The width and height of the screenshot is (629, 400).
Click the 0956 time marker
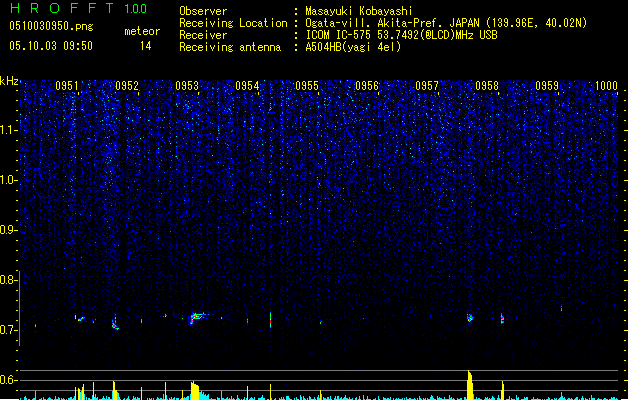367,85
